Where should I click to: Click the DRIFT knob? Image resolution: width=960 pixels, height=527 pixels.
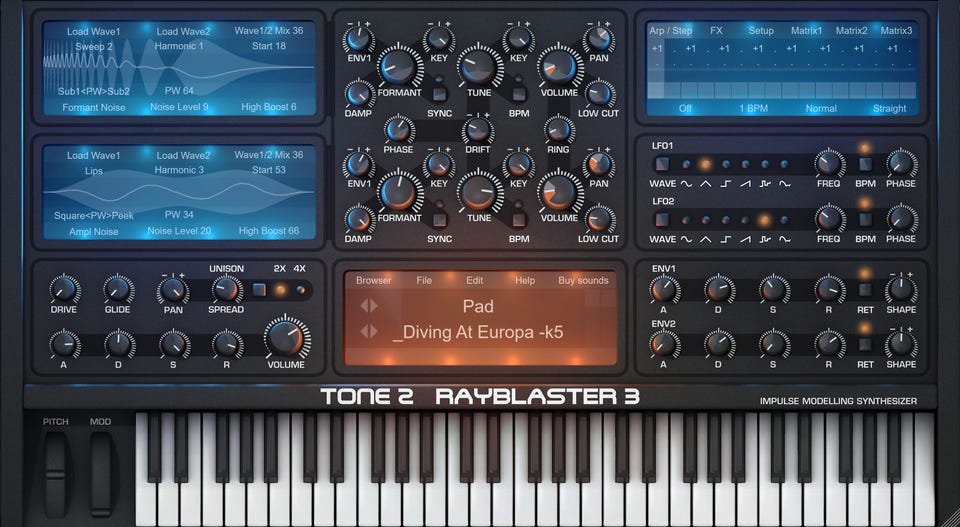click(478, 130)
